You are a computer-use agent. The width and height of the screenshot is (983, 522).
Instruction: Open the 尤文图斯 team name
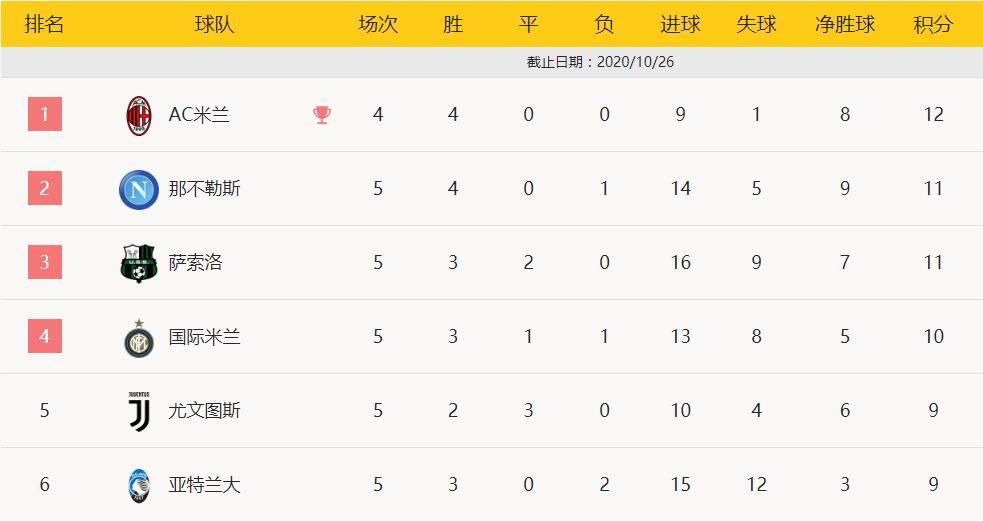[x=204, y=410]
